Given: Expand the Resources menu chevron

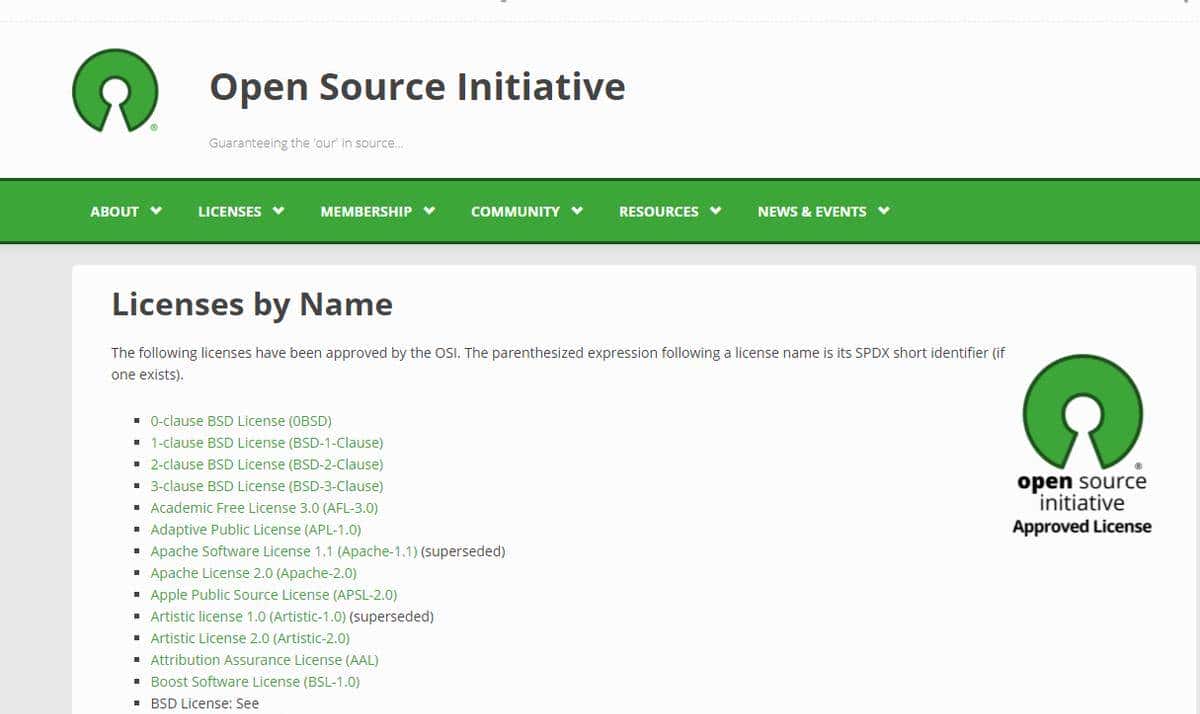Looking at the screenshot, I should pyautogui.click(x=716, y=211).
